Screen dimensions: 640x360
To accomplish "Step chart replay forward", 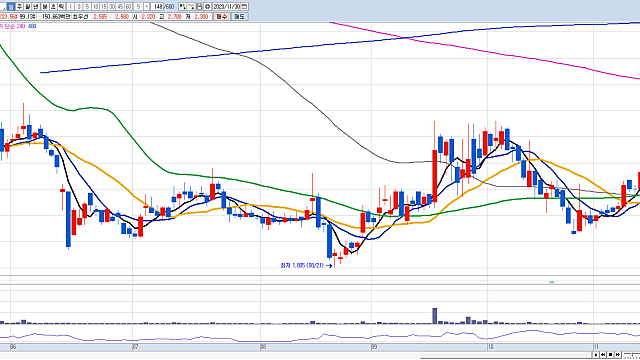I will pos(618,355).
